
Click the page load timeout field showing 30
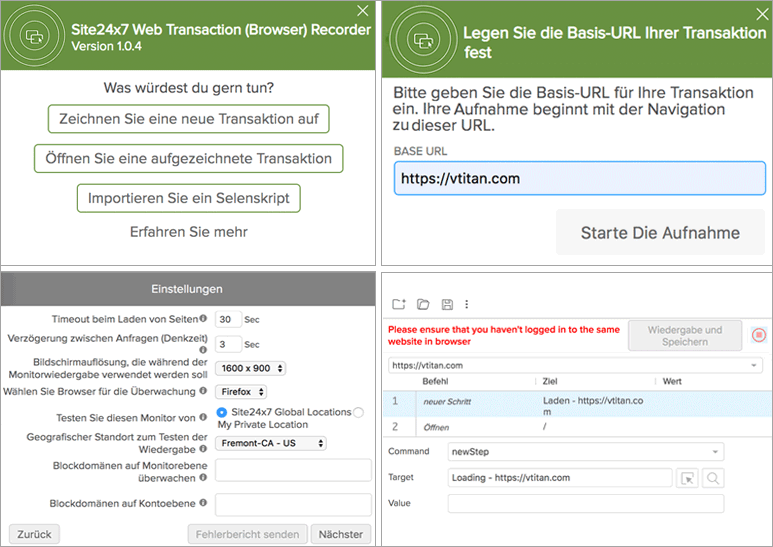pyautogui.click(x=228, y=319)
